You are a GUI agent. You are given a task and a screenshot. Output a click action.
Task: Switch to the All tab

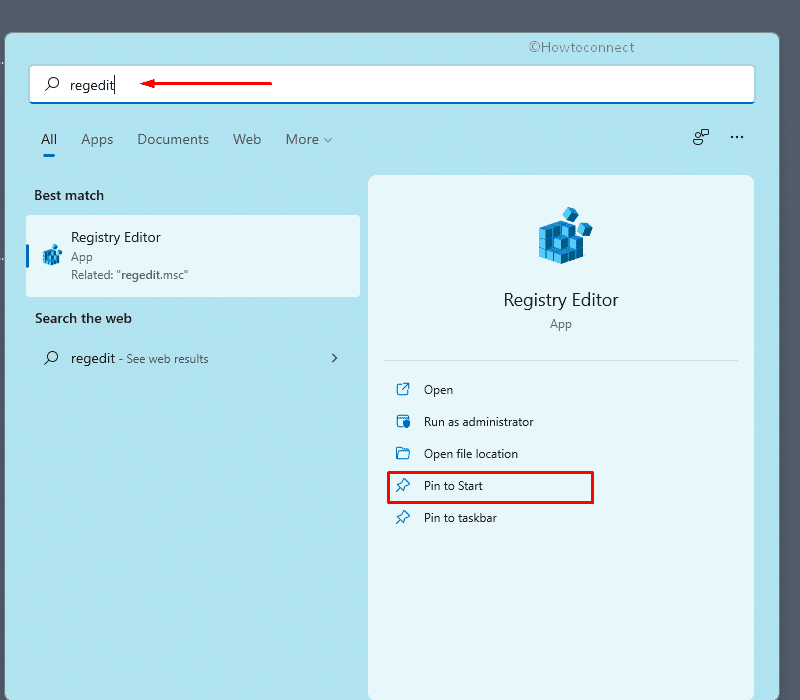tap(49, 139)
